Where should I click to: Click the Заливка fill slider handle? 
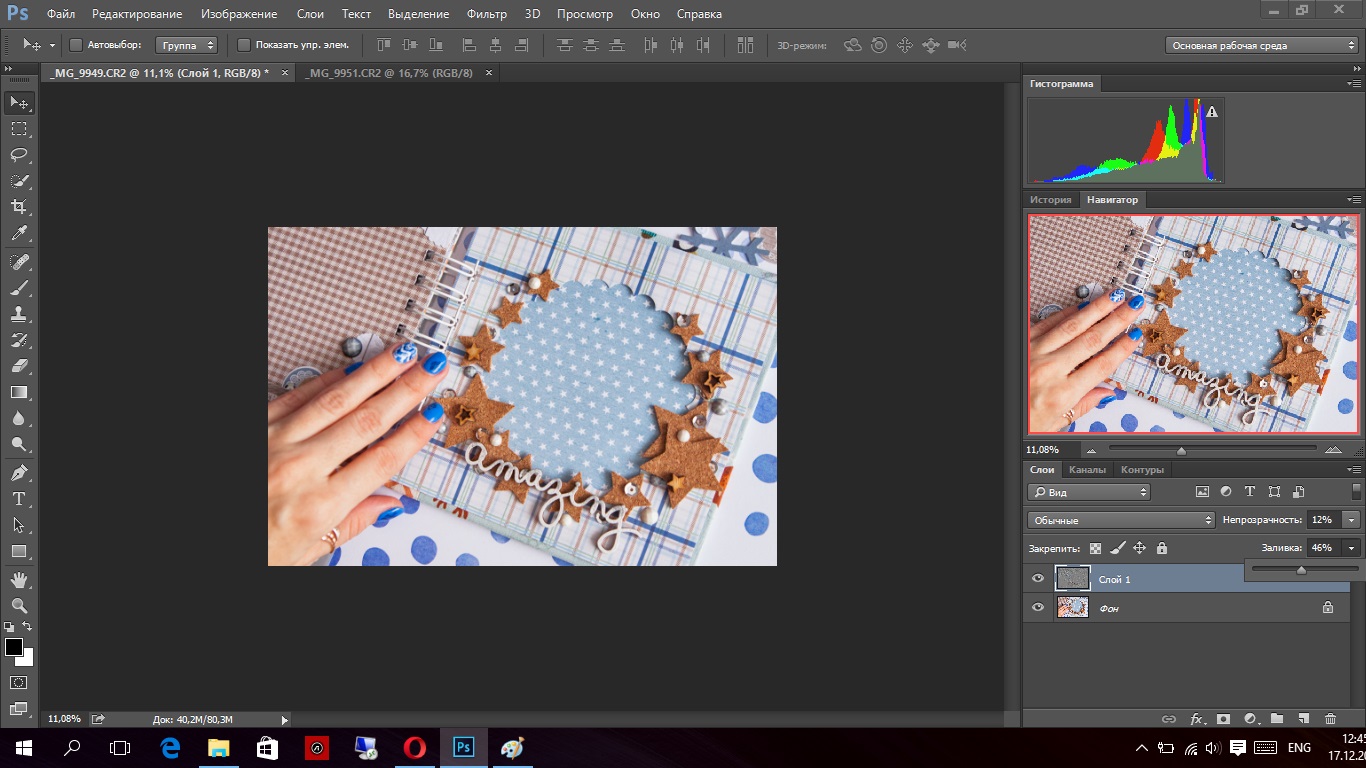pos(1301,570)
